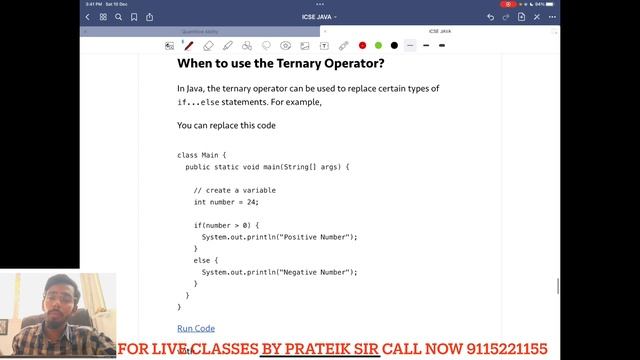Click the heading 'When to use the Ternary Operator?'
Screen dimensions: 640x360
[x=281, y=63]
